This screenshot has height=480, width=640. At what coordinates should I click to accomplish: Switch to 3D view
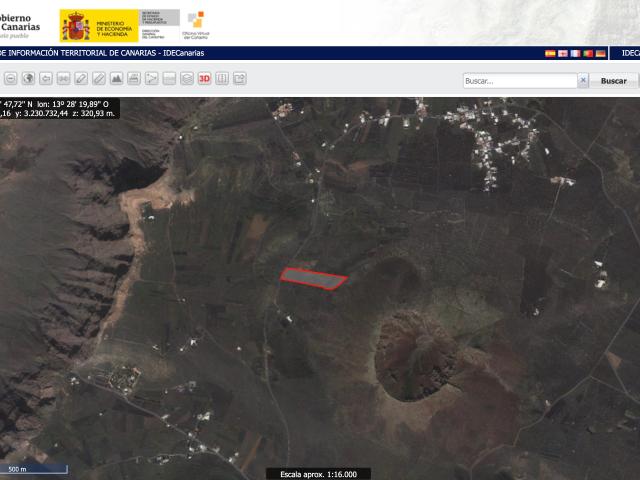pyautogui.click(x=204, y=78)
